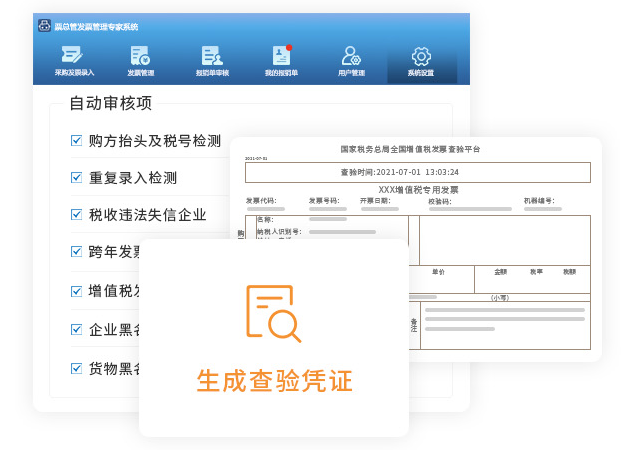Uncheck 重复录入检测 checkbox
This screenshot has width=630, height=450.
[76, 178]
